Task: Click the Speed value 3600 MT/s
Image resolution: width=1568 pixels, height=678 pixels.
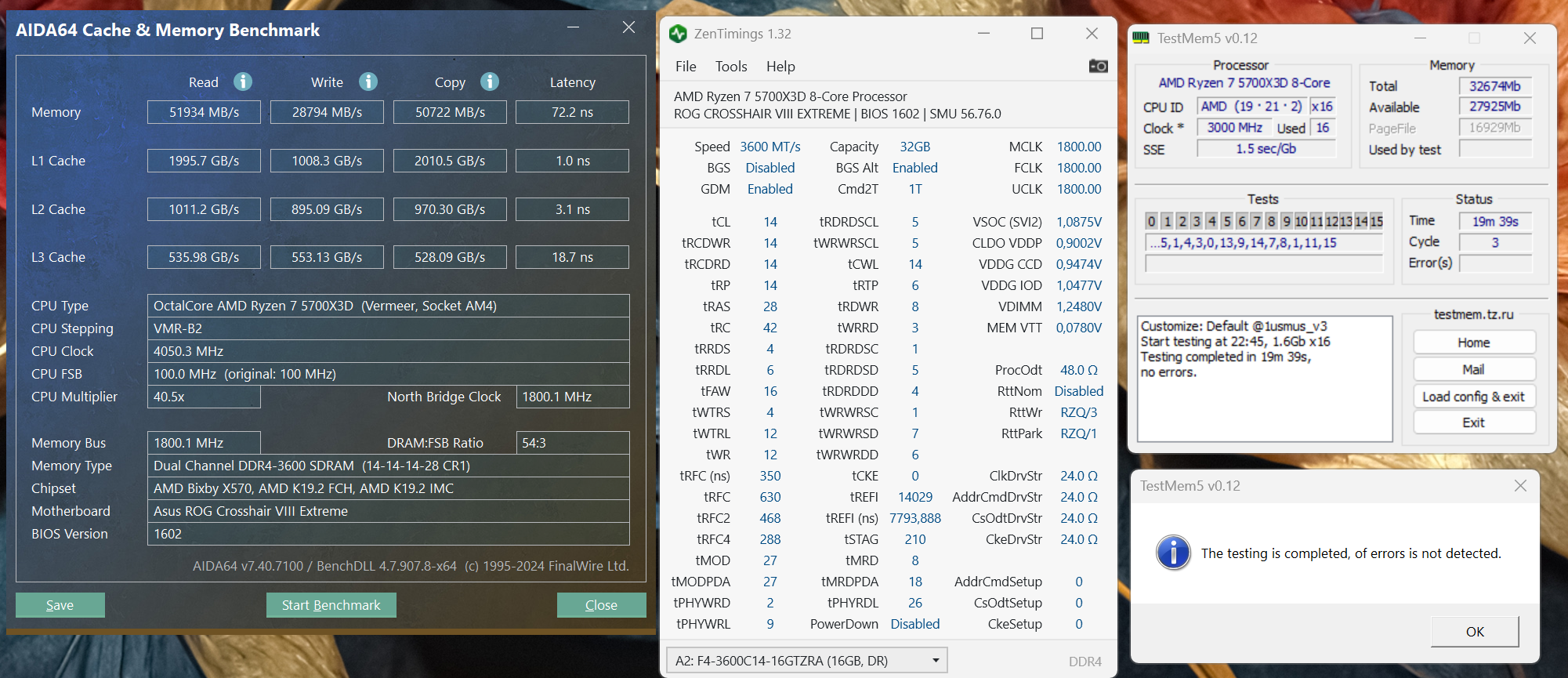Action: click(x=770, y=147)
